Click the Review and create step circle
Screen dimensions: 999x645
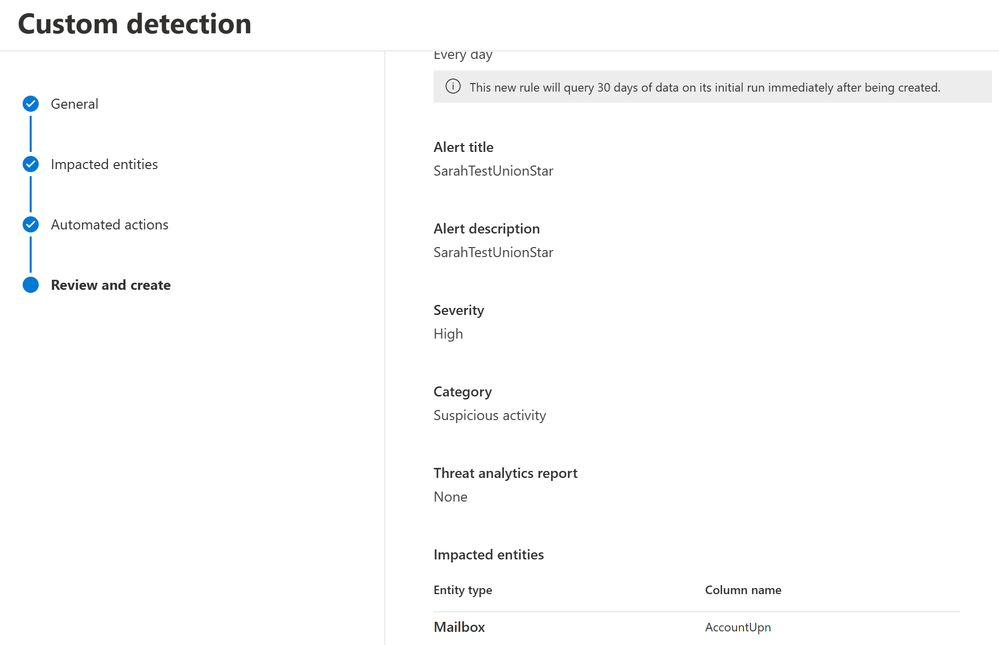click(x=31, y=285)
